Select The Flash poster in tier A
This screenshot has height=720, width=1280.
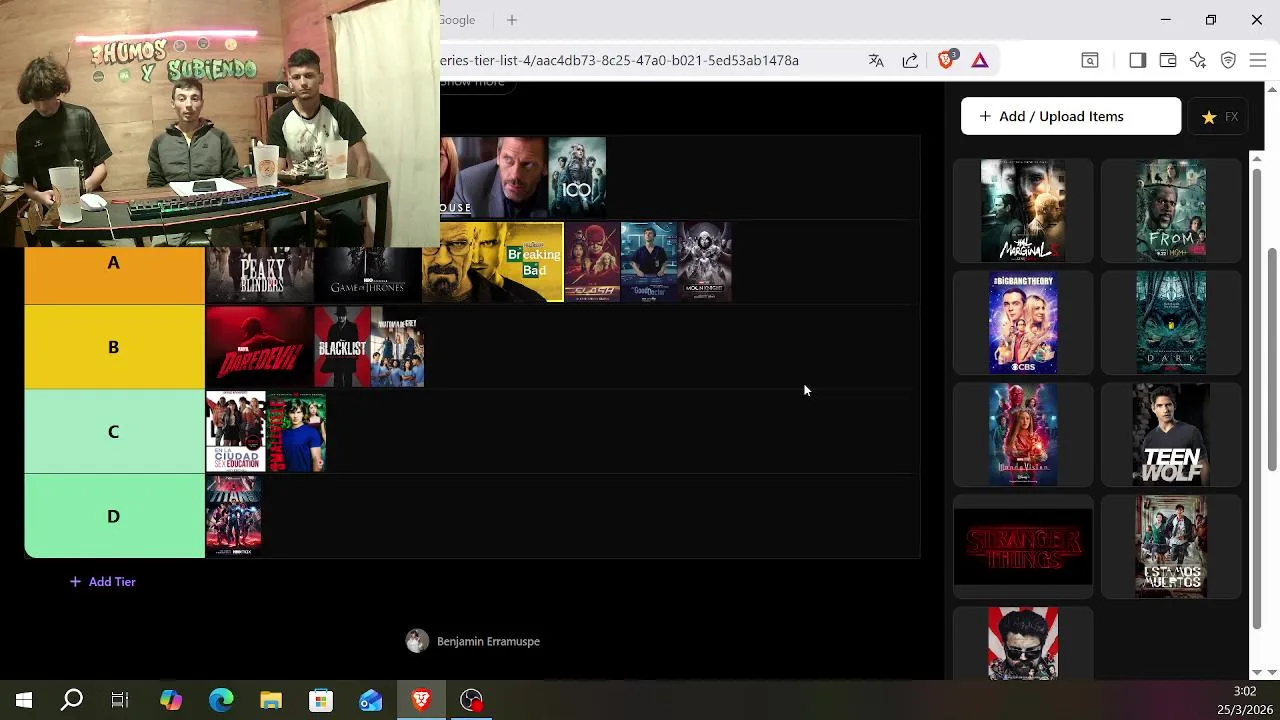pos(593,262)
